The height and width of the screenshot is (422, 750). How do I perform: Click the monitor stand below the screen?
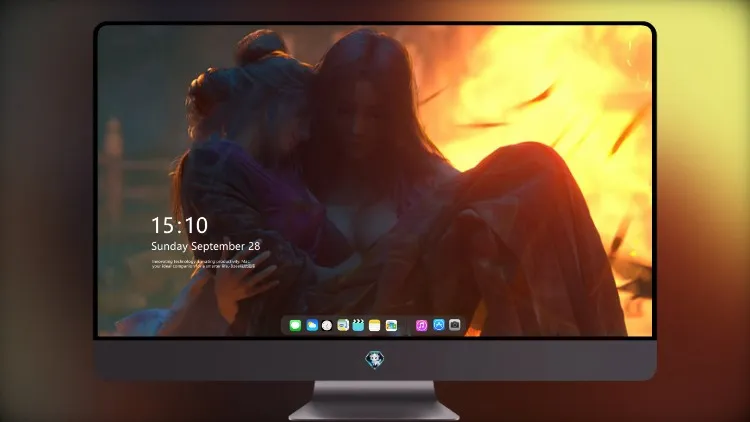374,400
